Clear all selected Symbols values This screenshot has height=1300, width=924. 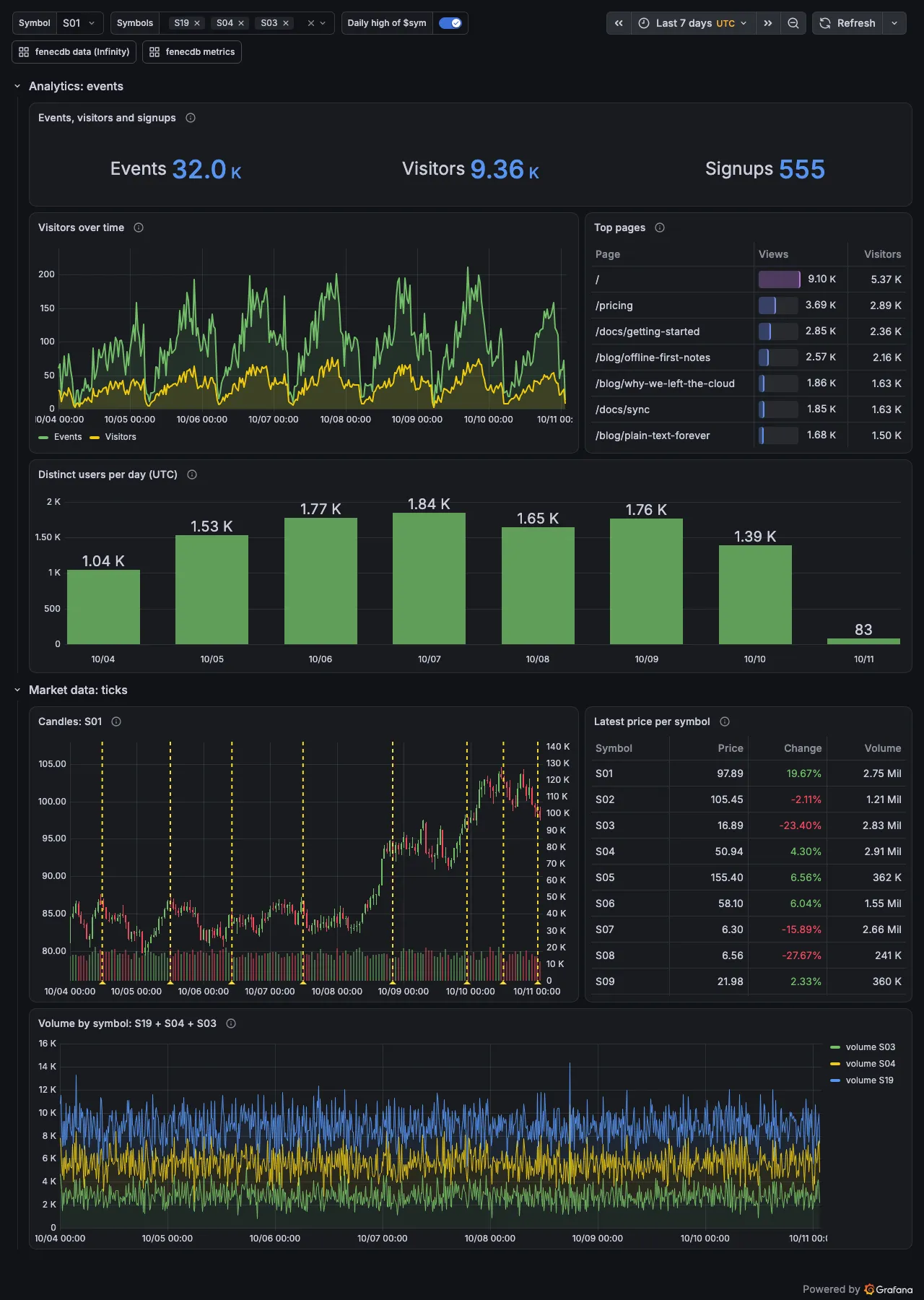(311, 23)
